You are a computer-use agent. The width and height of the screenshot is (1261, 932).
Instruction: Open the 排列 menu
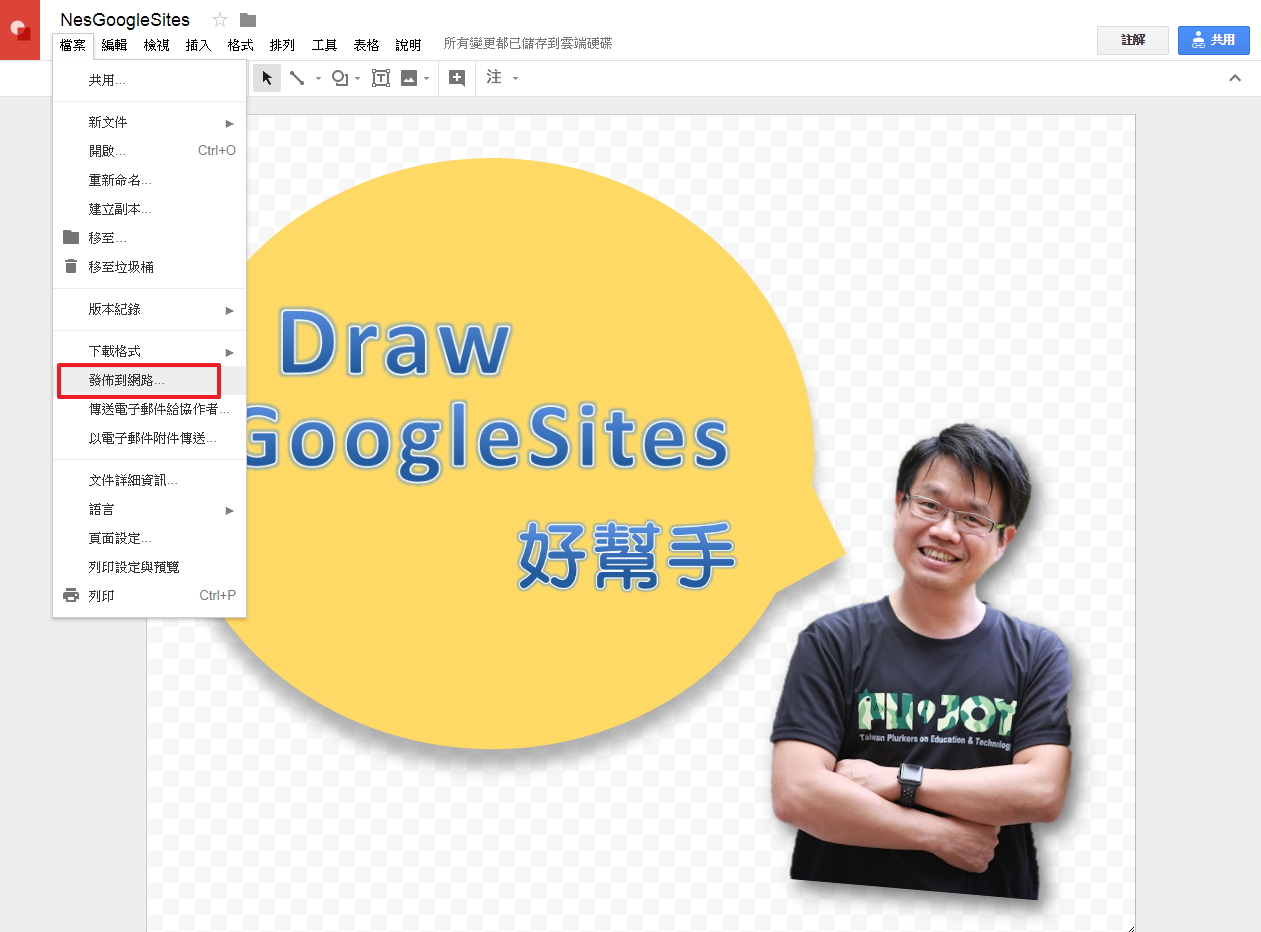(283, 45)
